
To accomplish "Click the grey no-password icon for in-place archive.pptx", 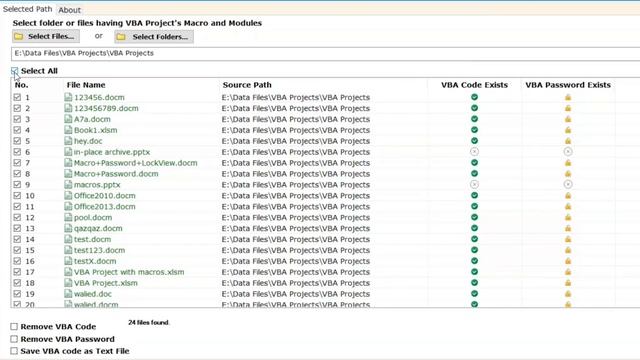I will tap(568, 151).
